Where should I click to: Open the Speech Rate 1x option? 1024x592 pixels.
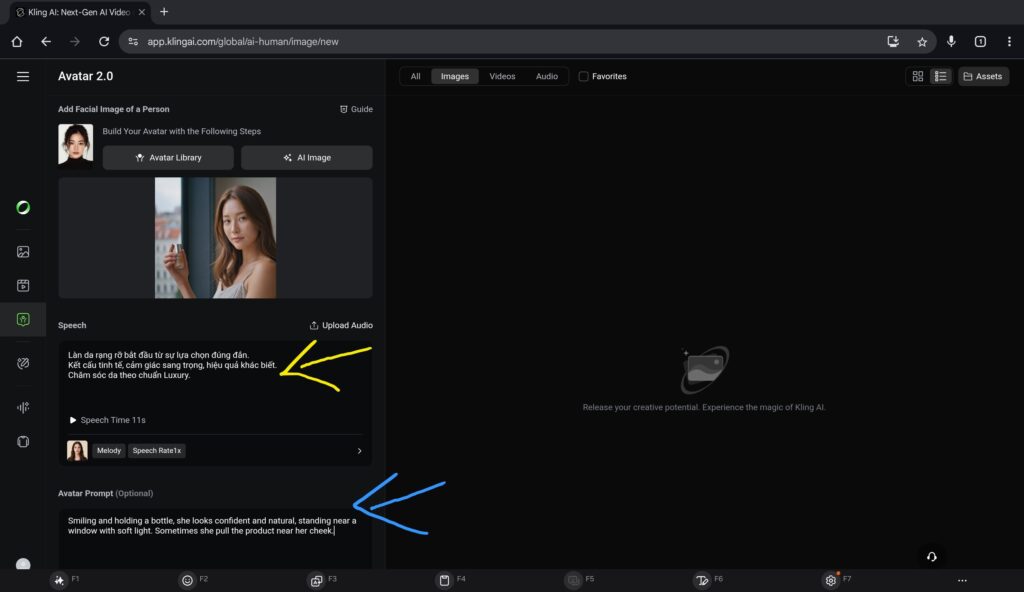(x=157, y=451)
